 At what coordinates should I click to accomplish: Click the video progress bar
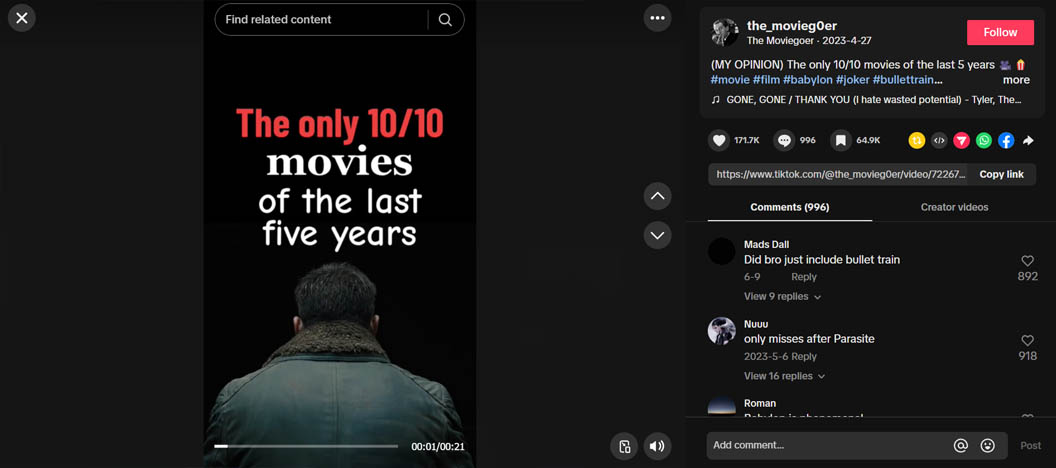tap(306, 446)
